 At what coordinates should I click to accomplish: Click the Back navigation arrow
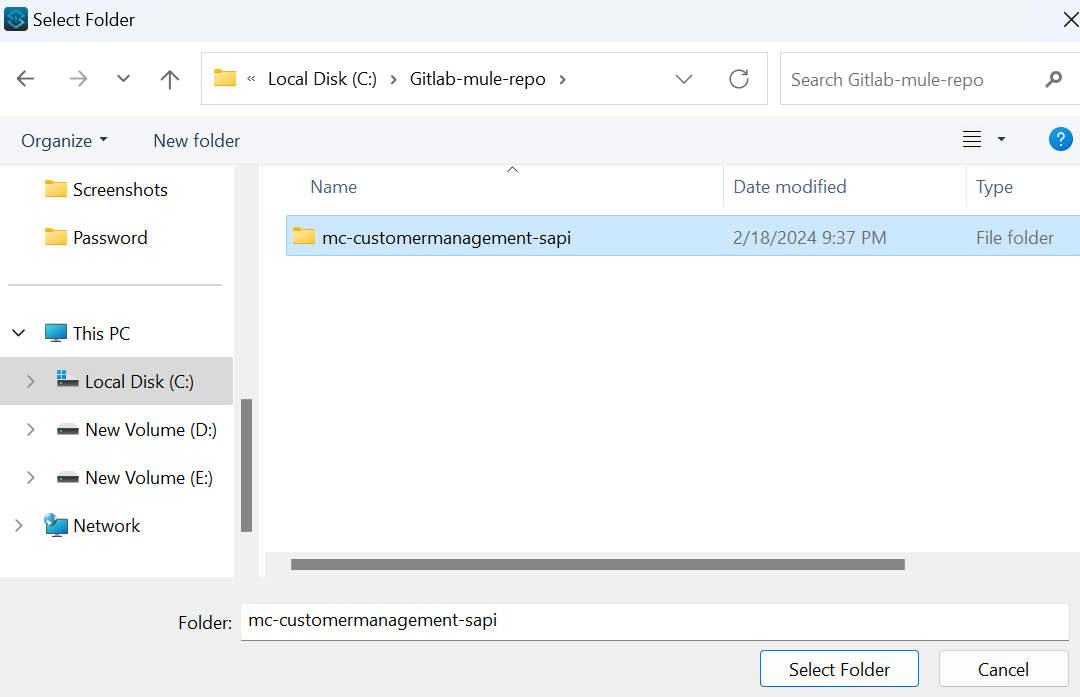tap(26, 79)
